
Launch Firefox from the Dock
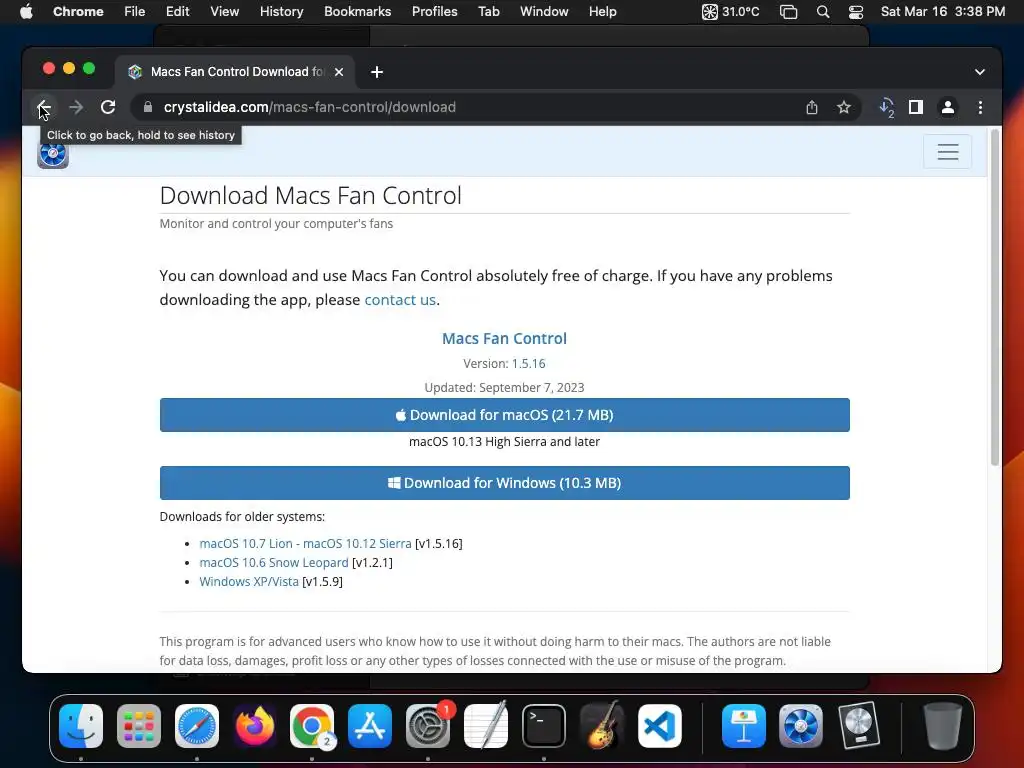[255, 726]
